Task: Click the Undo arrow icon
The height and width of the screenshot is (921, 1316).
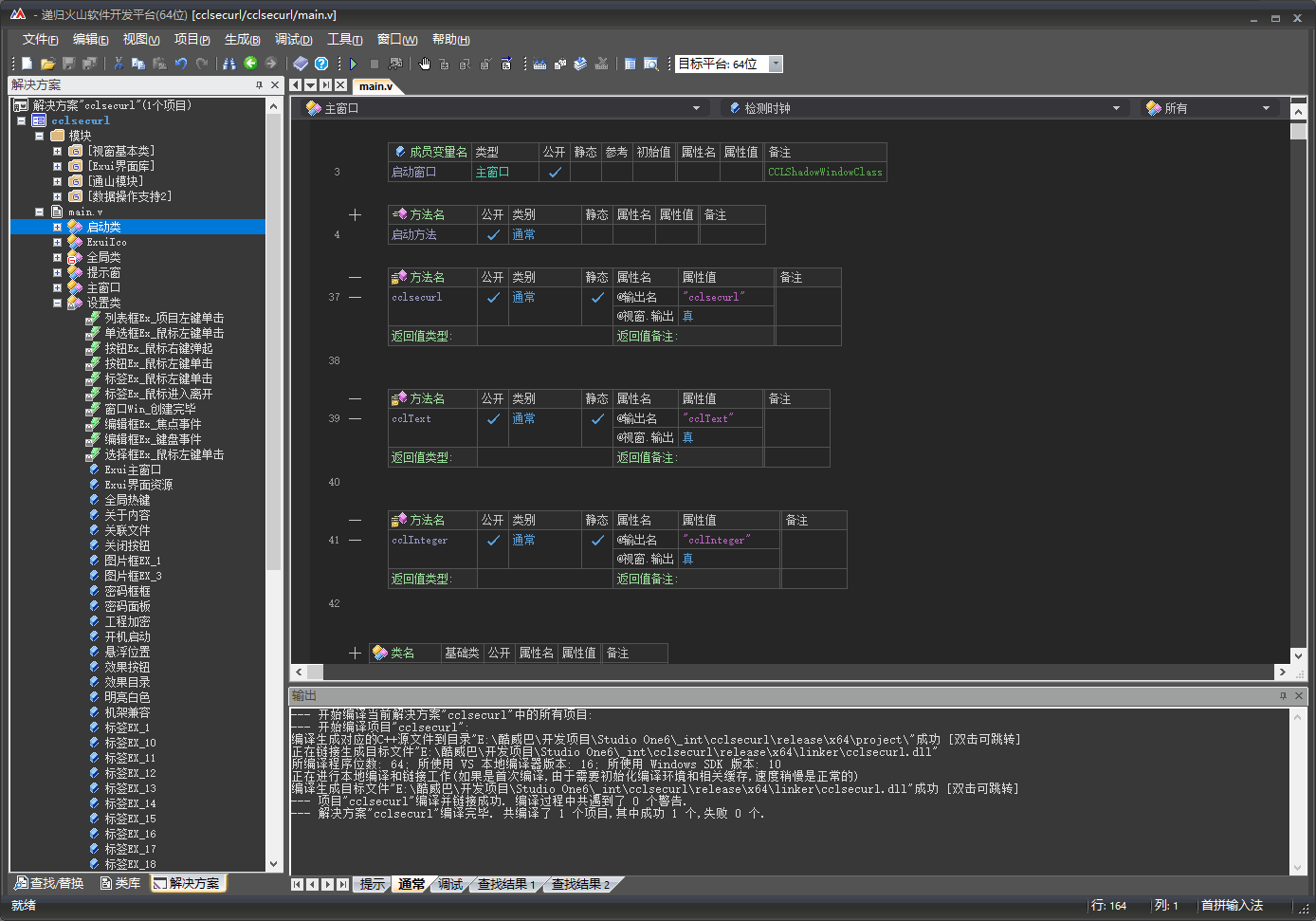Action: coord(180,64)
